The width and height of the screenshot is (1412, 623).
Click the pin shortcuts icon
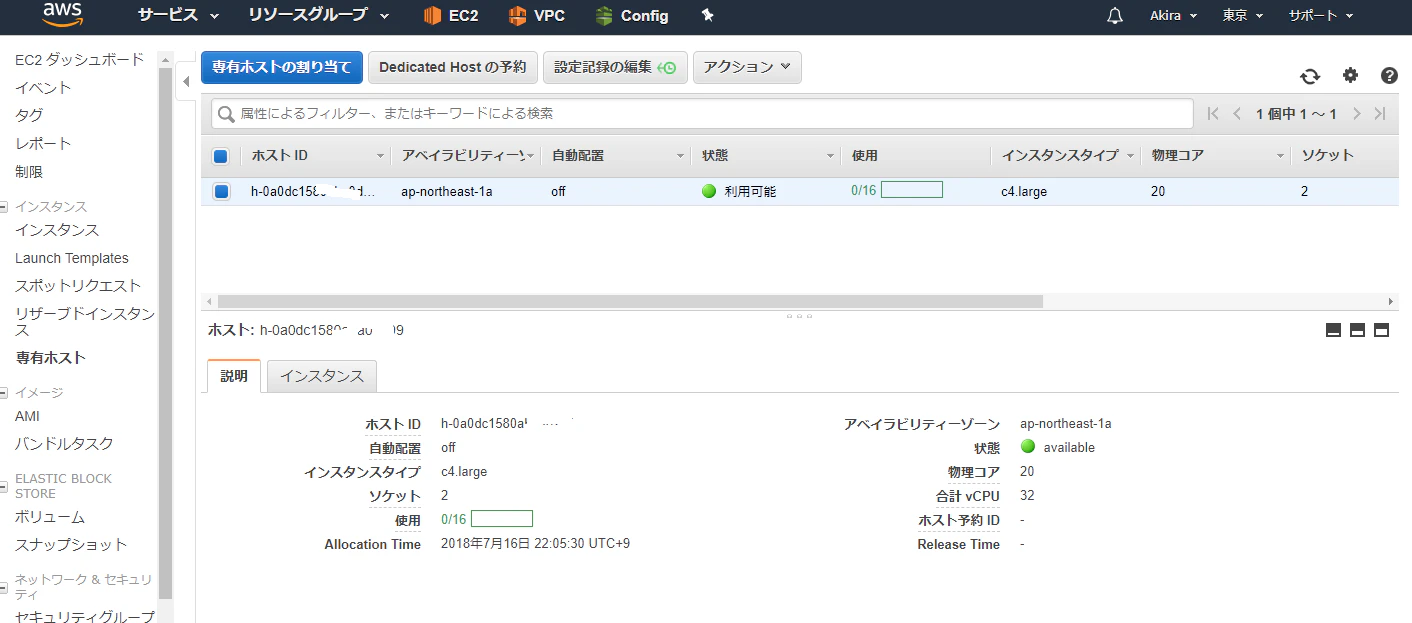click(708, 15)
